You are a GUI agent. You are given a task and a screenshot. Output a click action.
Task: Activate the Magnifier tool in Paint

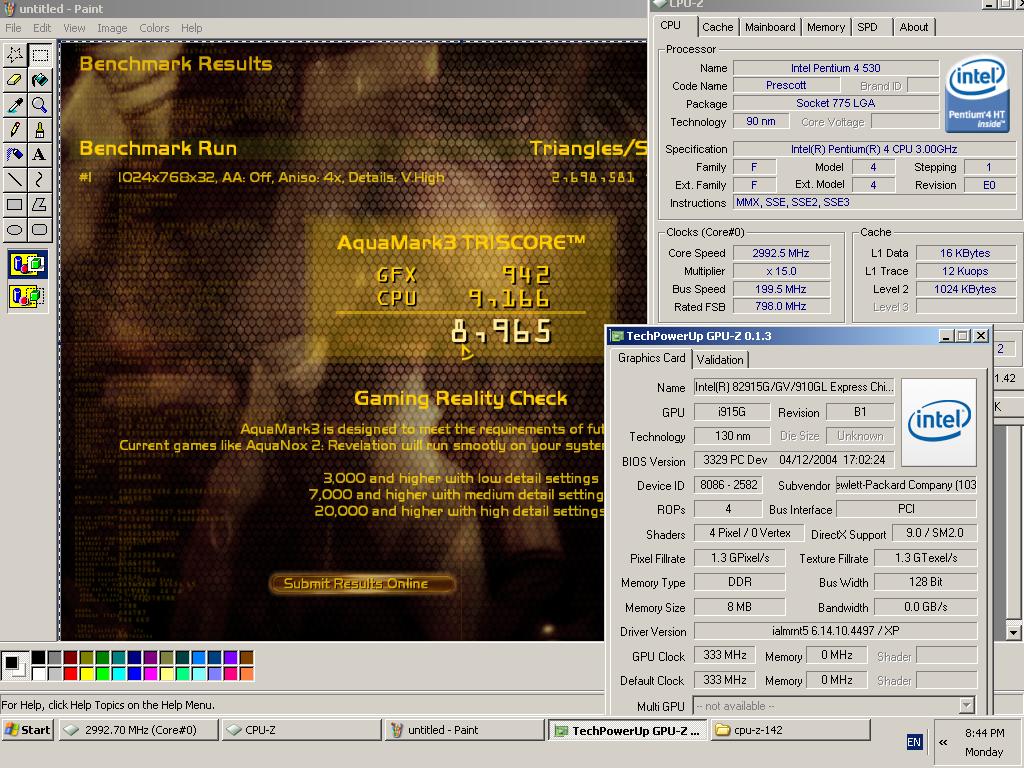click(40, 104)
